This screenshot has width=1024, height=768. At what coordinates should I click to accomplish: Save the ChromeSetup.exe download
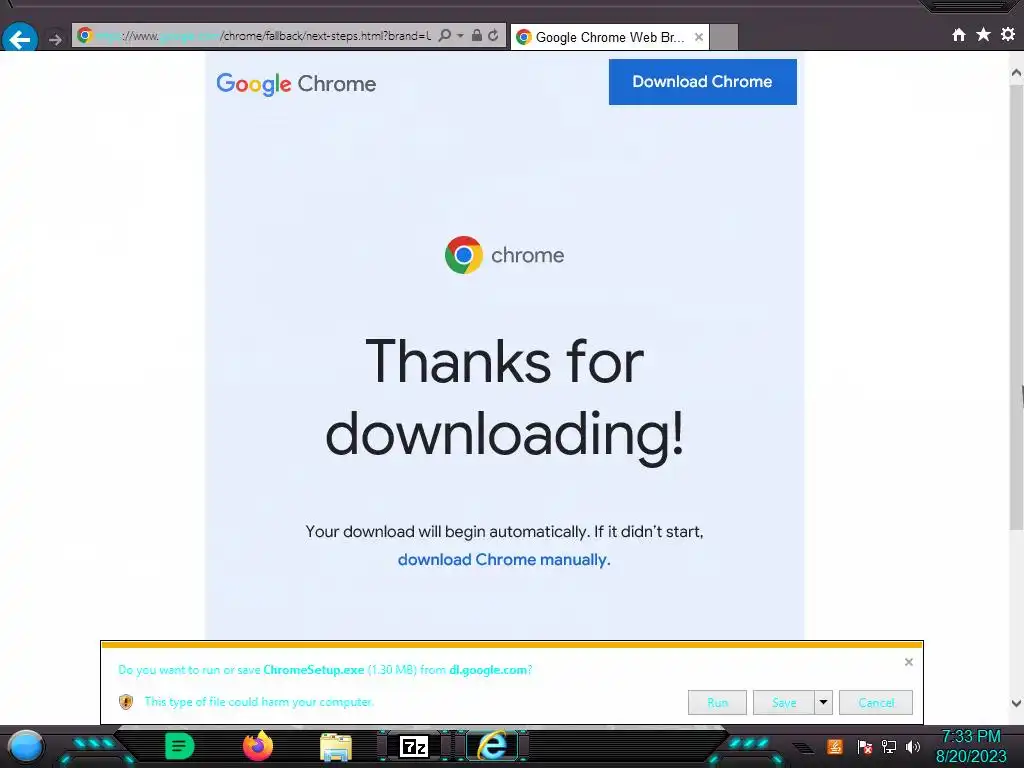(x=784, y=703)
